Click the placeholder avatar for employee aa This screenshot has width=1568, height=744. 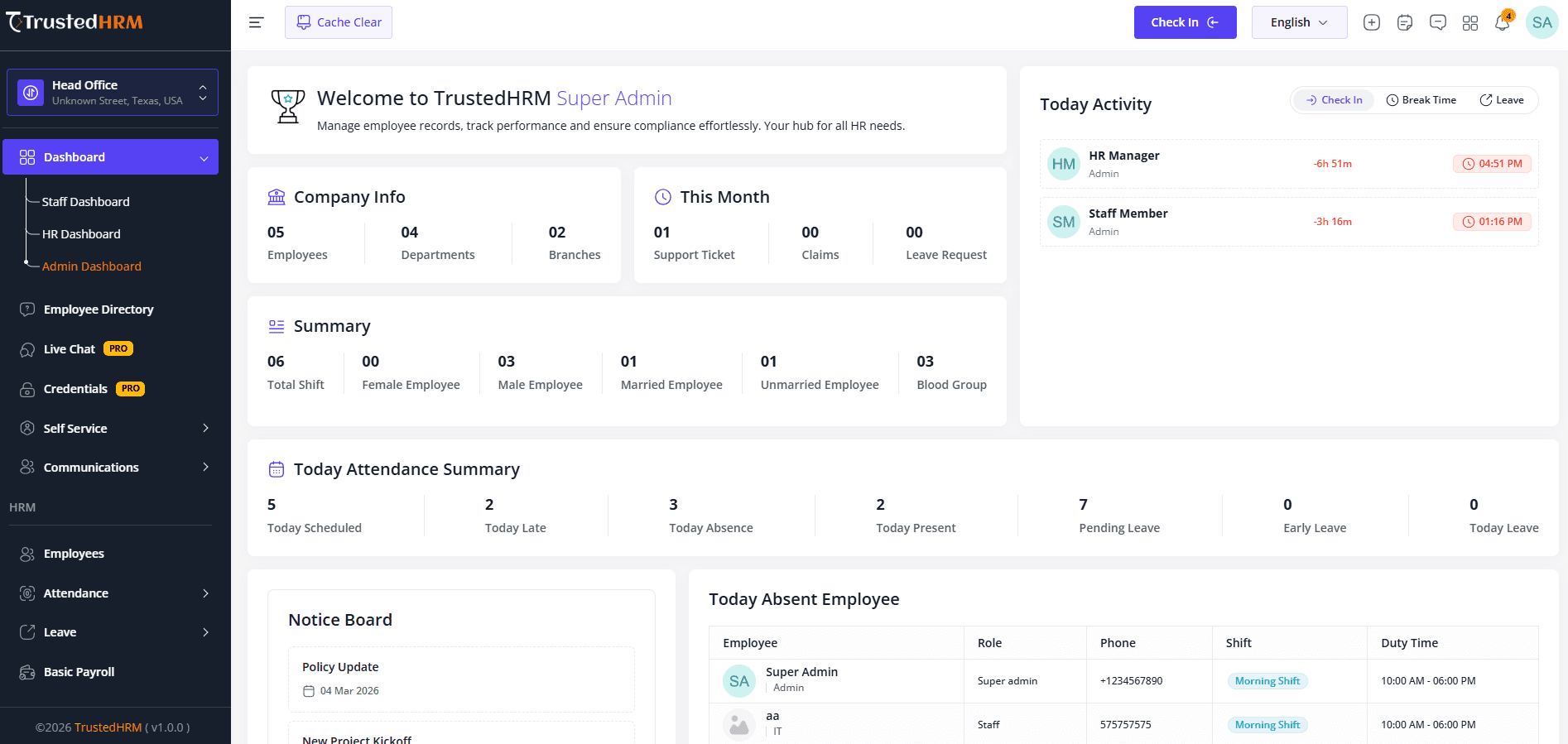click(x=739, y=725)
